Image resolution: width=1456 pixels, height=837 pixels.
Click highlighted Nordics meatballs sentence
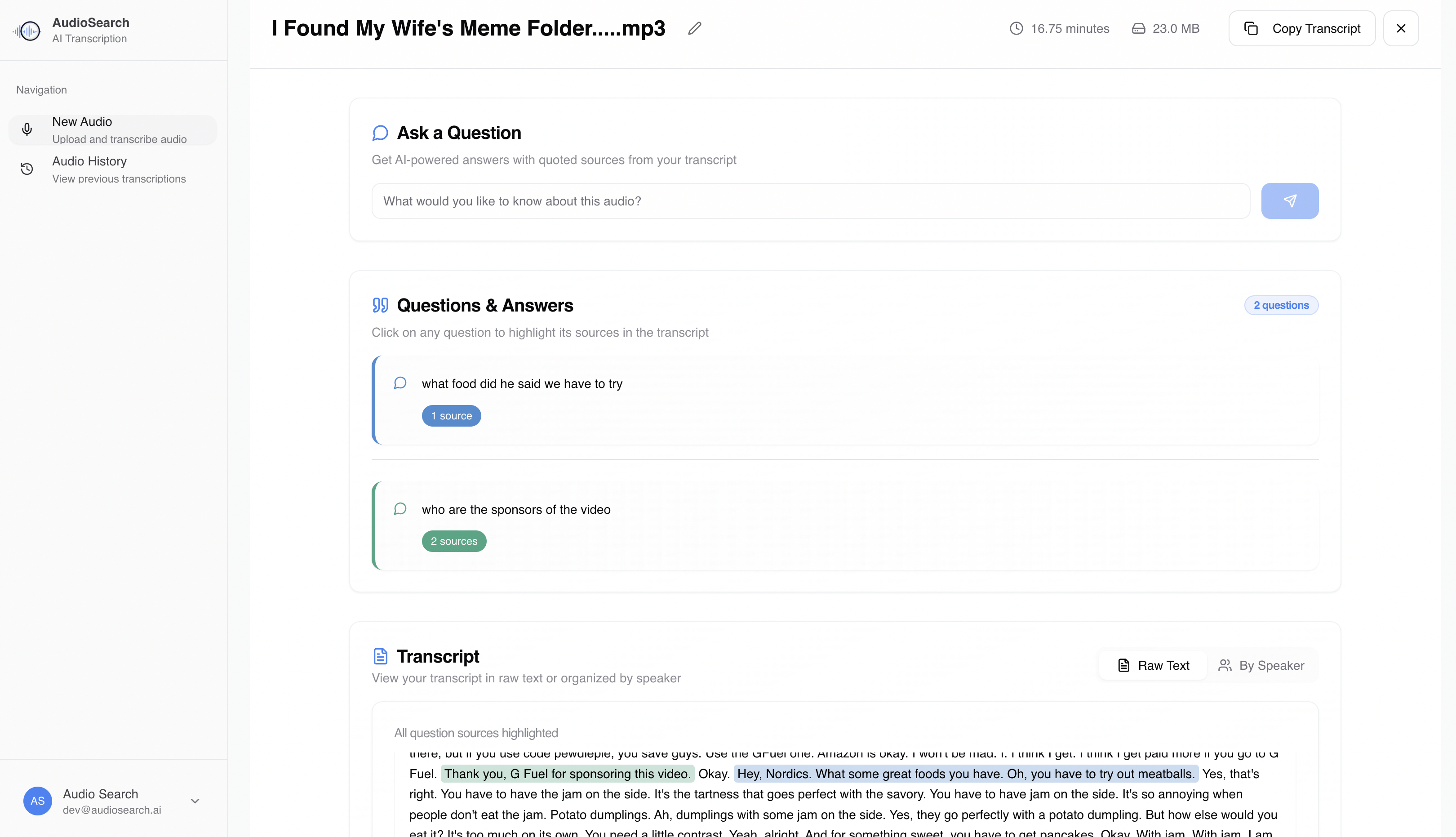point(965,774)
